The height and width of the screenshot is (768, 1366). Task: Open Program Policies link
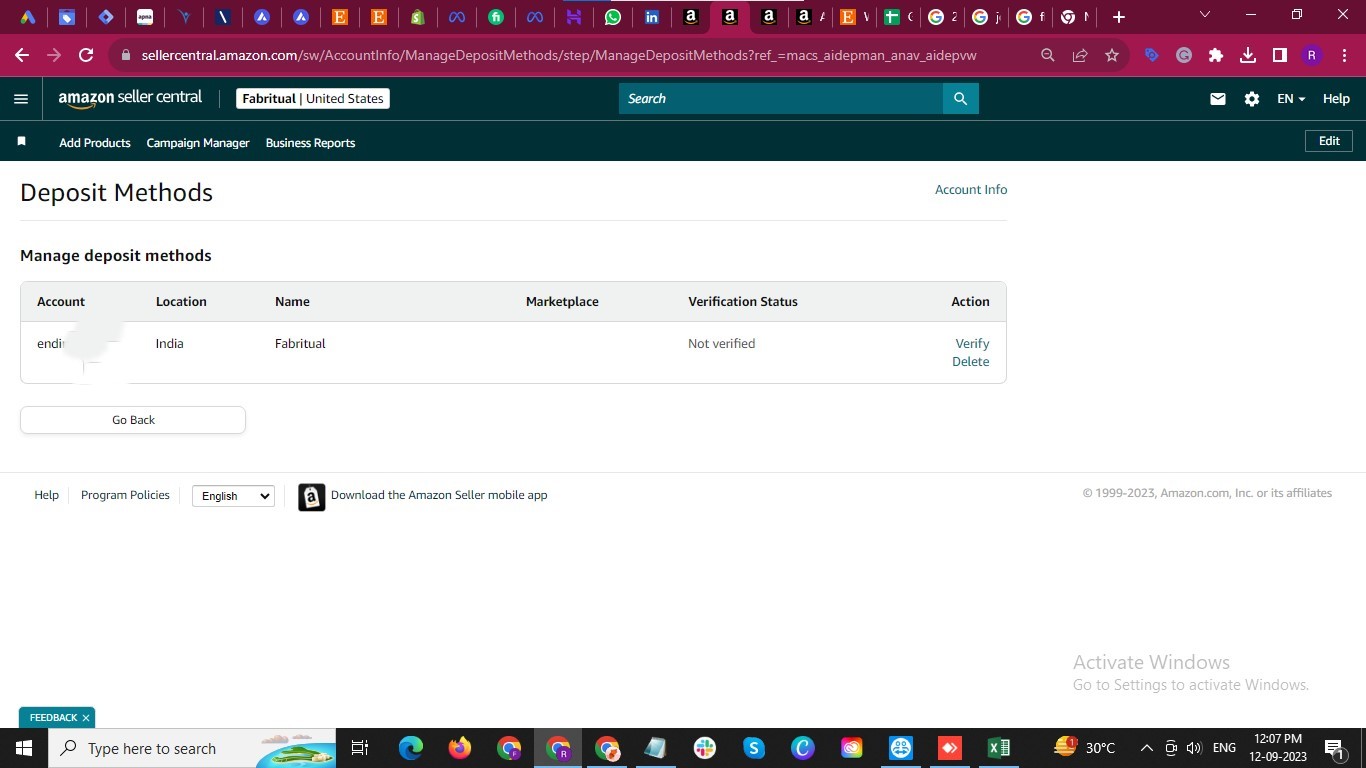[125, 495]
